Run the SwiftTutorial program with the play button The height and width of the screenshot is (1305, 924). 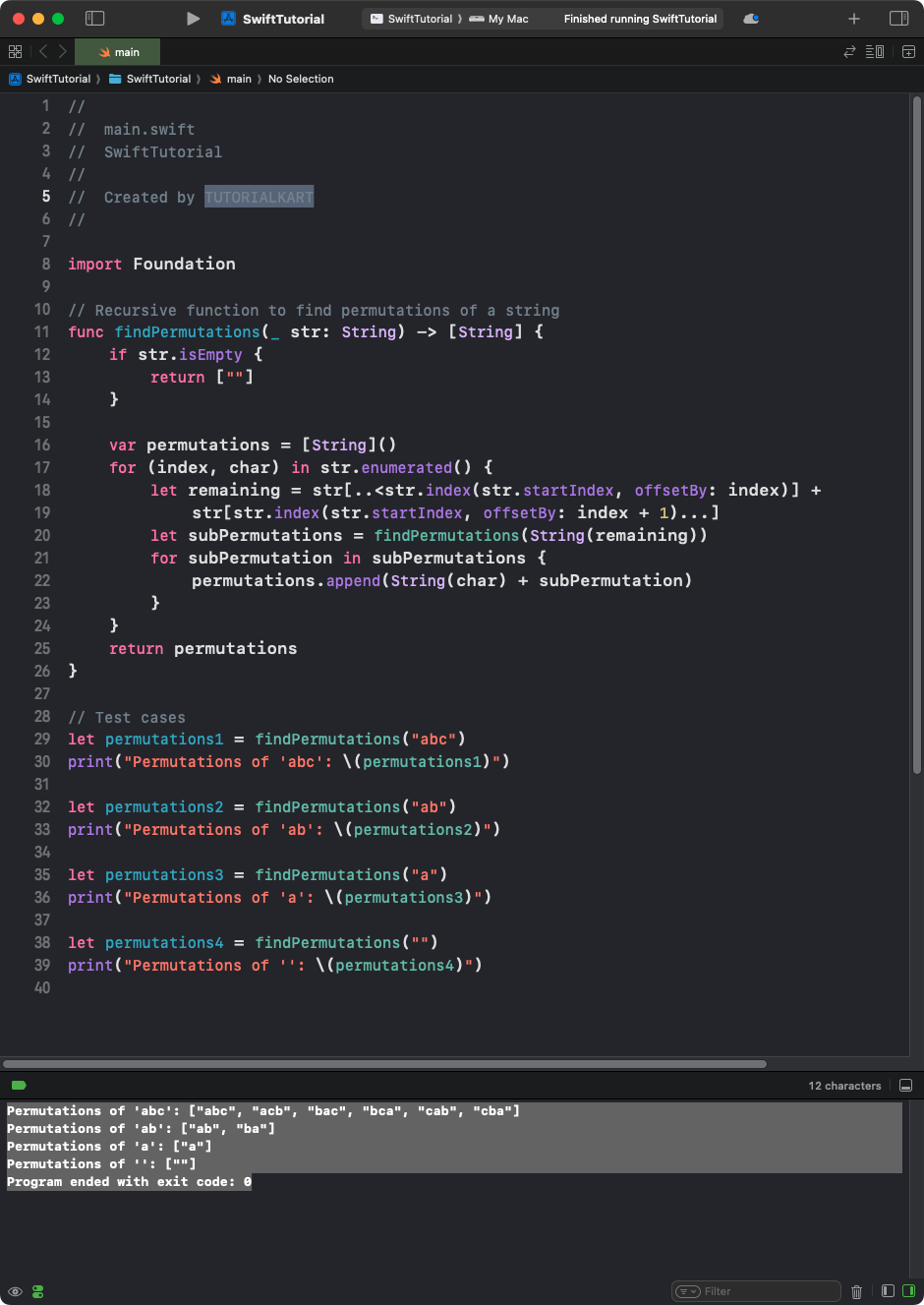pyautogui.click(x=193, y=18)
